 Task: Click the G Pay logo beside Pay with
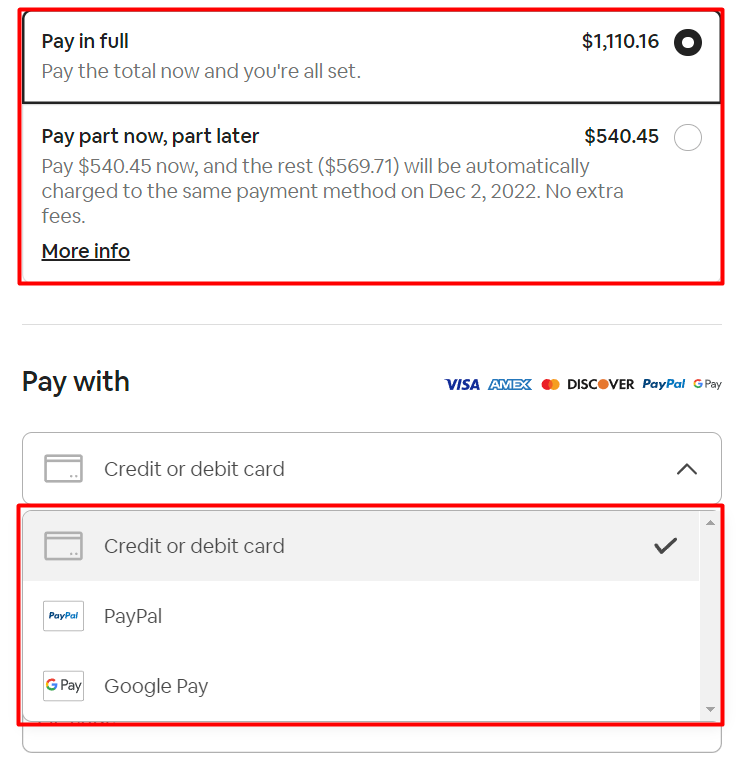(707, 384)
